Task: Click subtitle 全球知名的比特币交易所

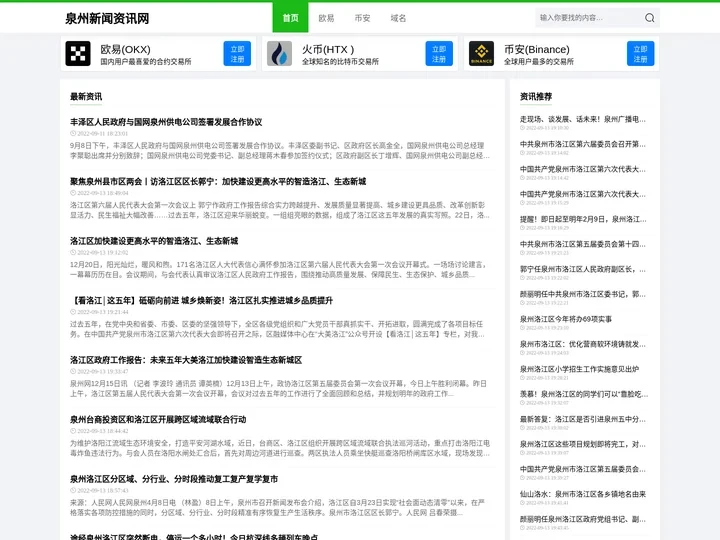Action: click(x=340, y=62)
